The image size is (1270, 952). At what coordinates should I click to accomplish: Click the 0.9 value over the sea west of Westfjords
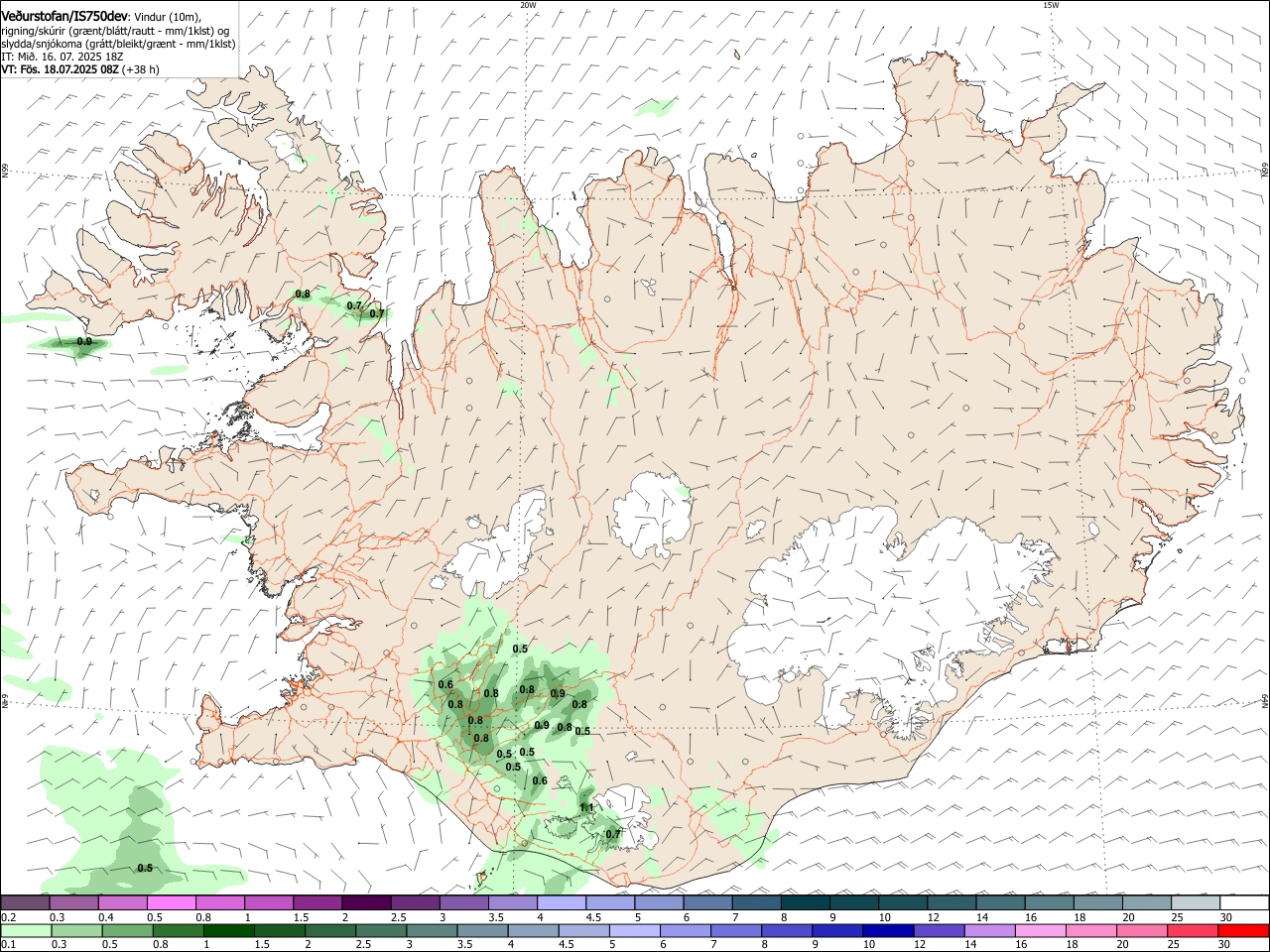pyautogui.click(x=84, y=342)
